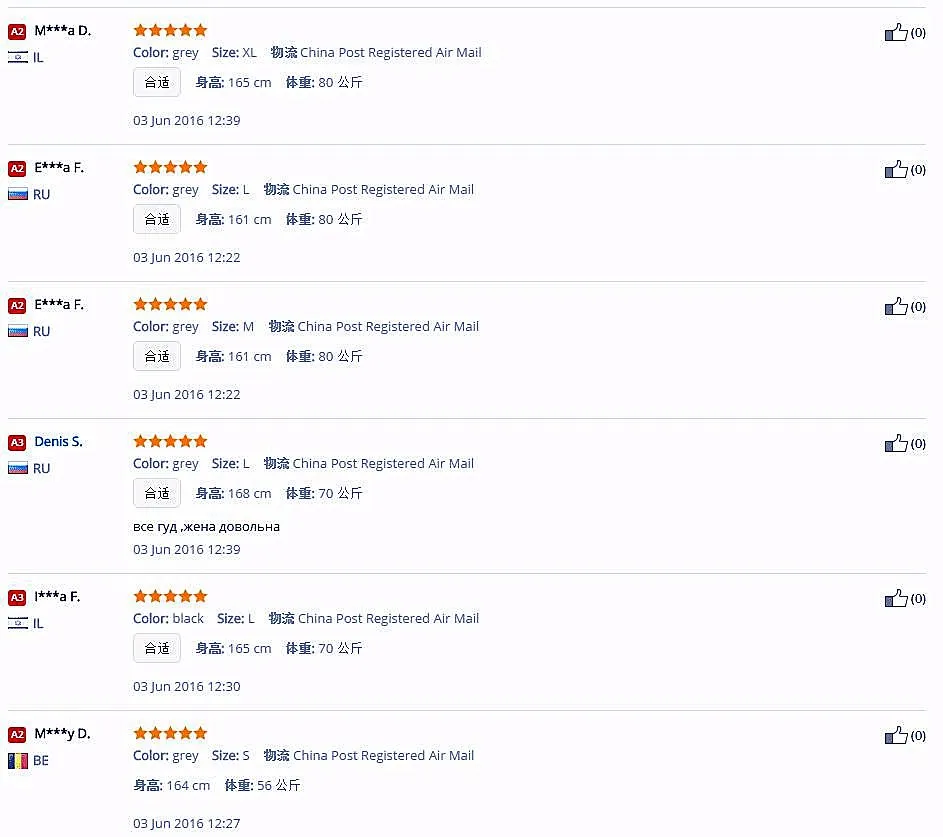Click the 合适 fit tag in M***a D. review
943x837 pixels.
click(157, 82)
